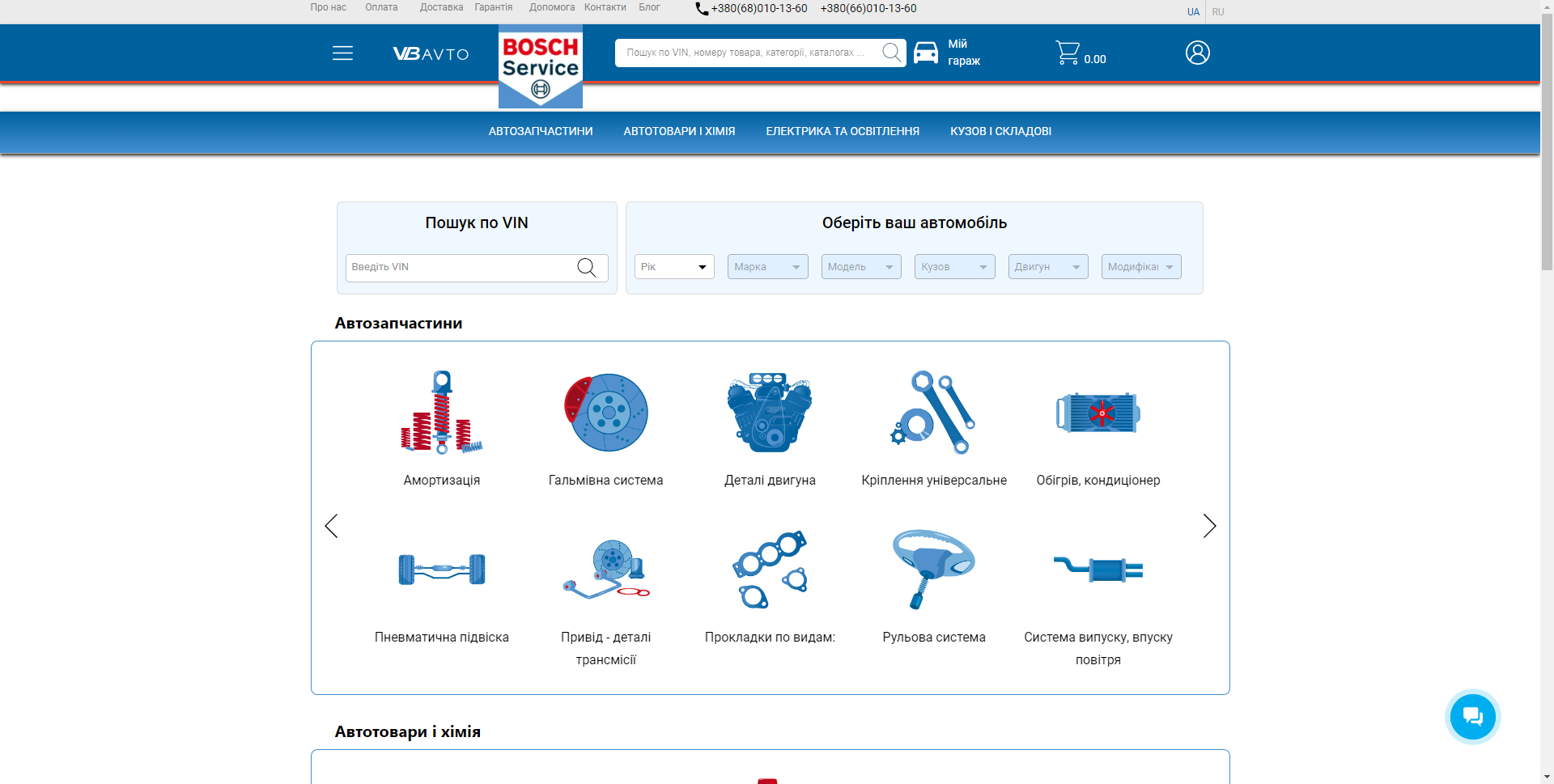Click the VIN search magnifier icon
1554x784 pixels.
pyautogui.click(x=587, y=268)
